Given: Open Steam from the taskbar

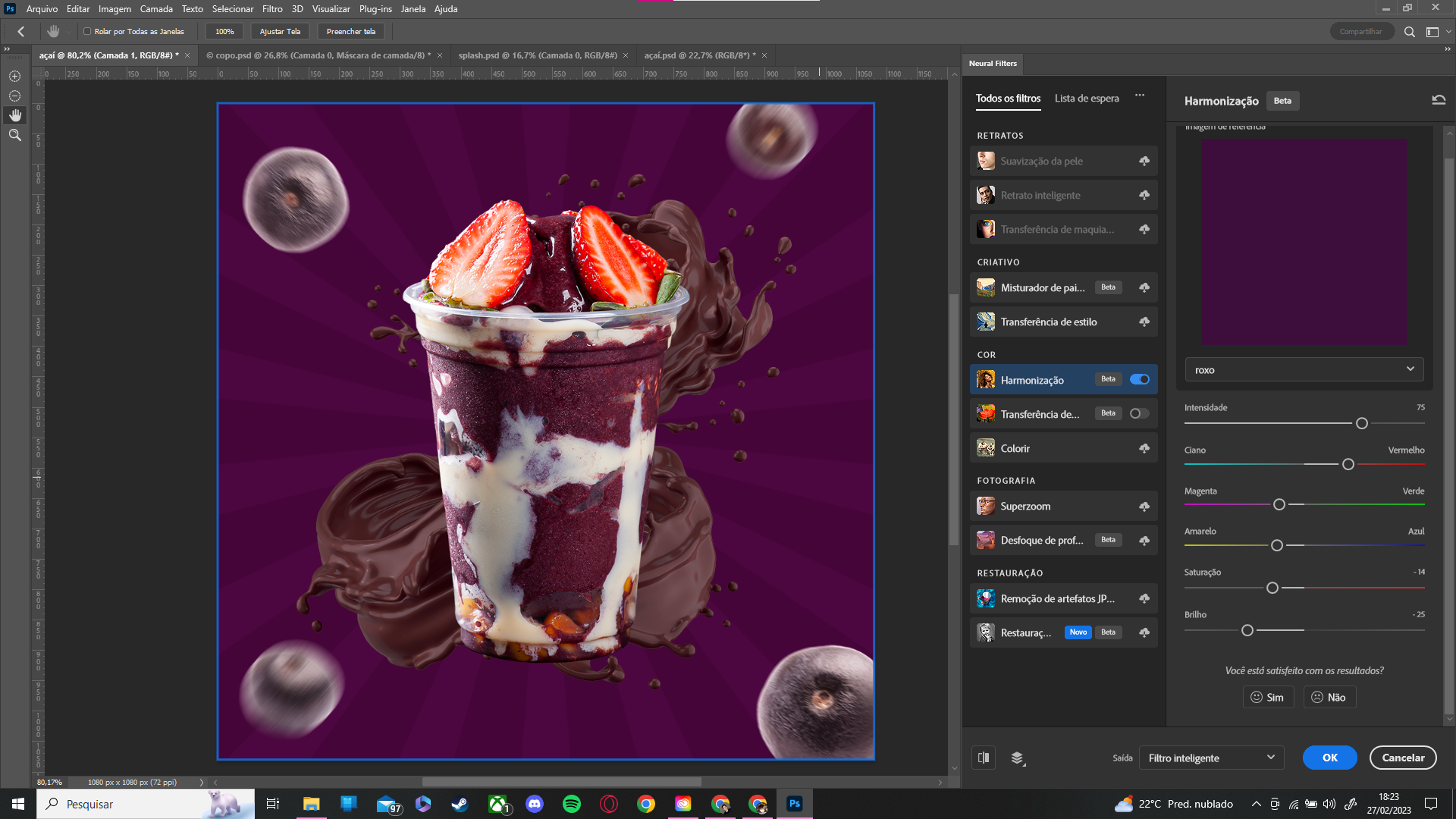Looking at the screenshot, I should 460,804.
